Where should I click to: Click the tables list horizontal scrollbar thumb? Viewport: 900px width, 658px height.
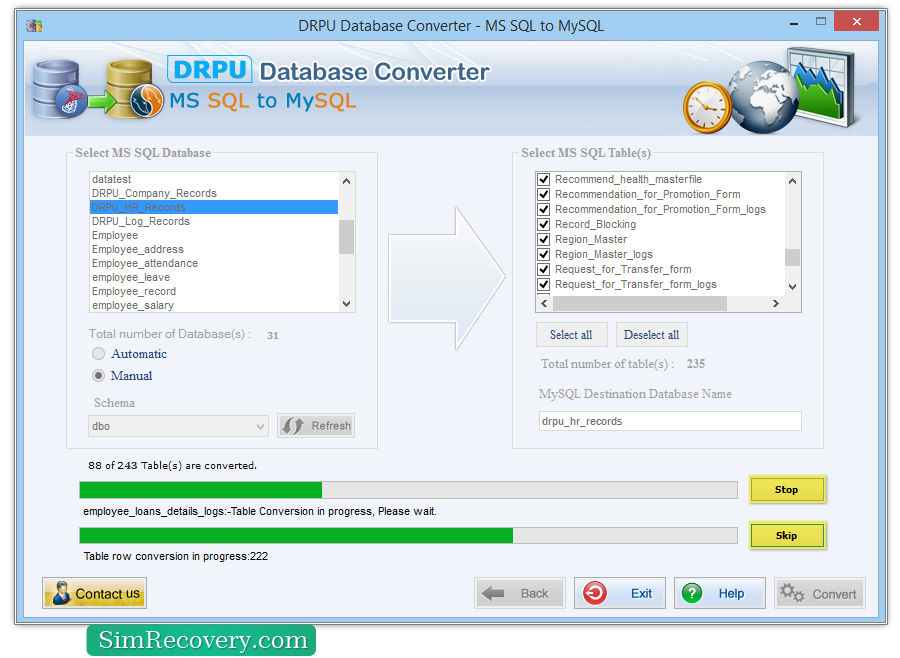coord(640,303)
